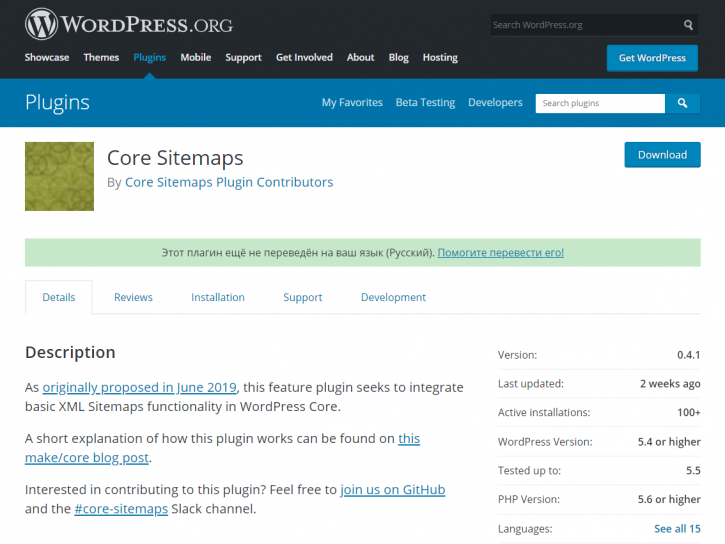The height and width of the screenshot is (544, 725).
Task: Open the Developers link
Action: point(495,103)
